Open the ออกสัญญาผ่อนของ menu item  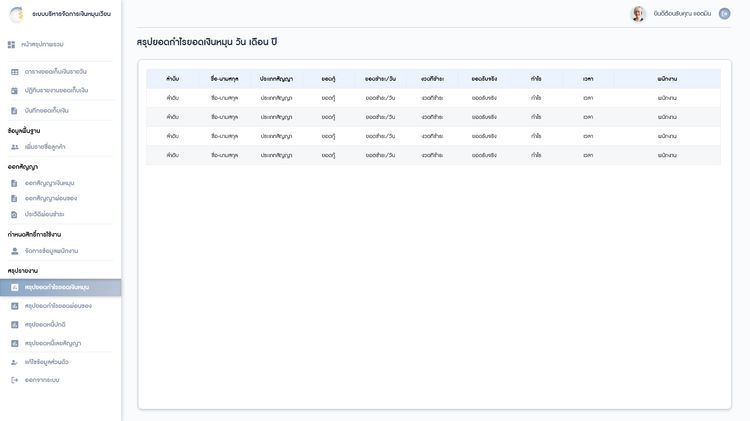50,198
